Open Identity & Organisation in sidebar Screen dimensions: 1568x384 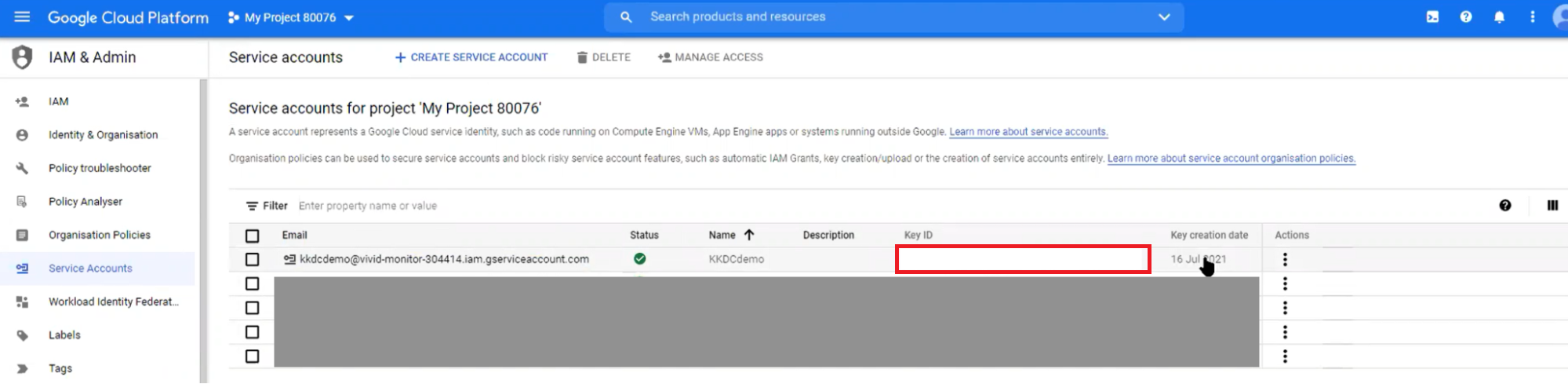tap(103, 135)
